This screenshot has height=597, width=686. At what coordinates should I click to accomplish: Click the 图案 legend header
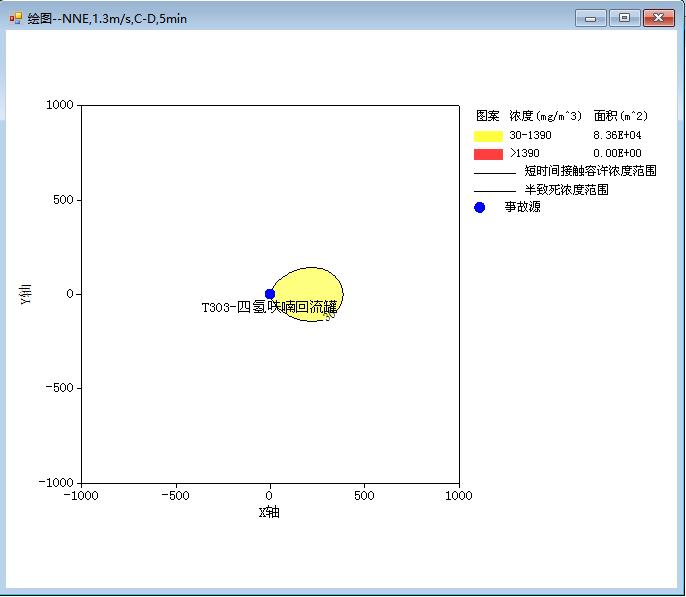click(x=487, y=116)
